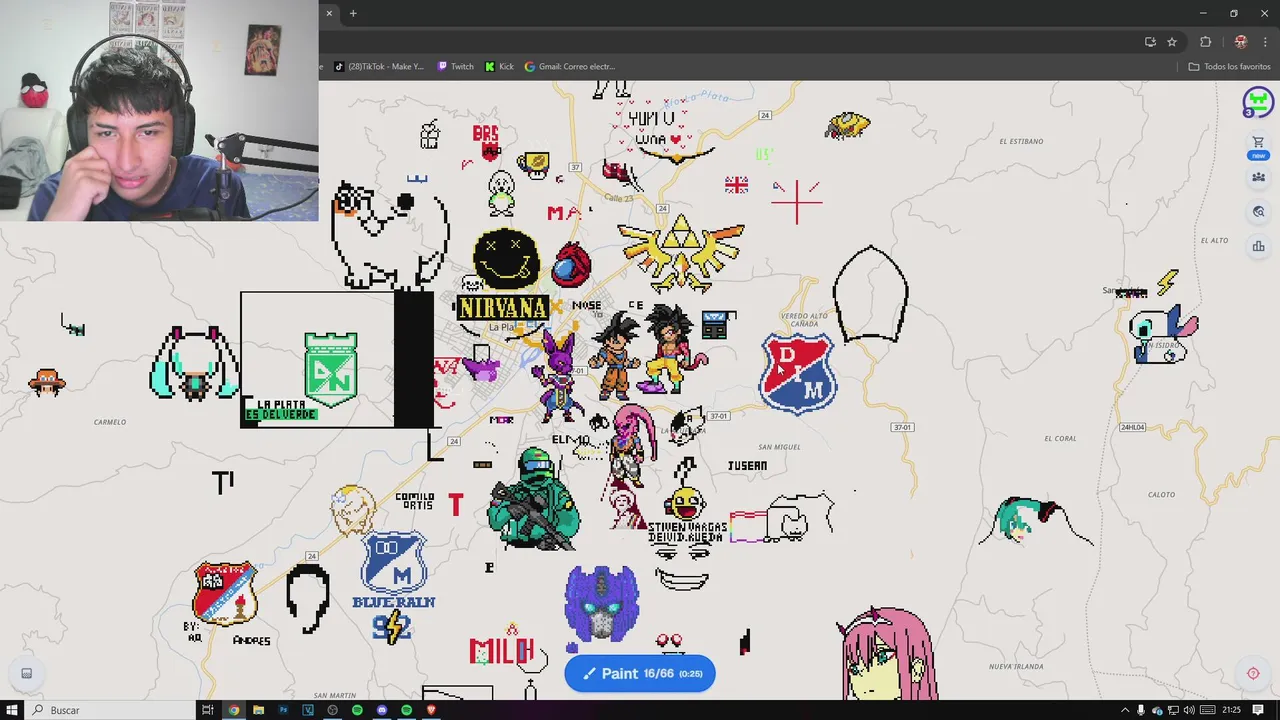Click the pink-haired anime girl pixel art

click(x=888, y=653)
